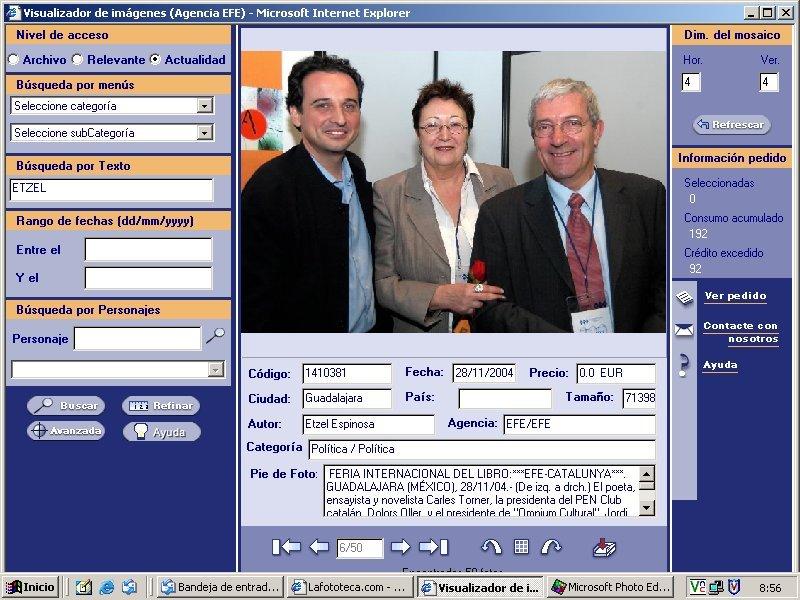Click the Internet Explorer quick launch icon

point(107,587)
